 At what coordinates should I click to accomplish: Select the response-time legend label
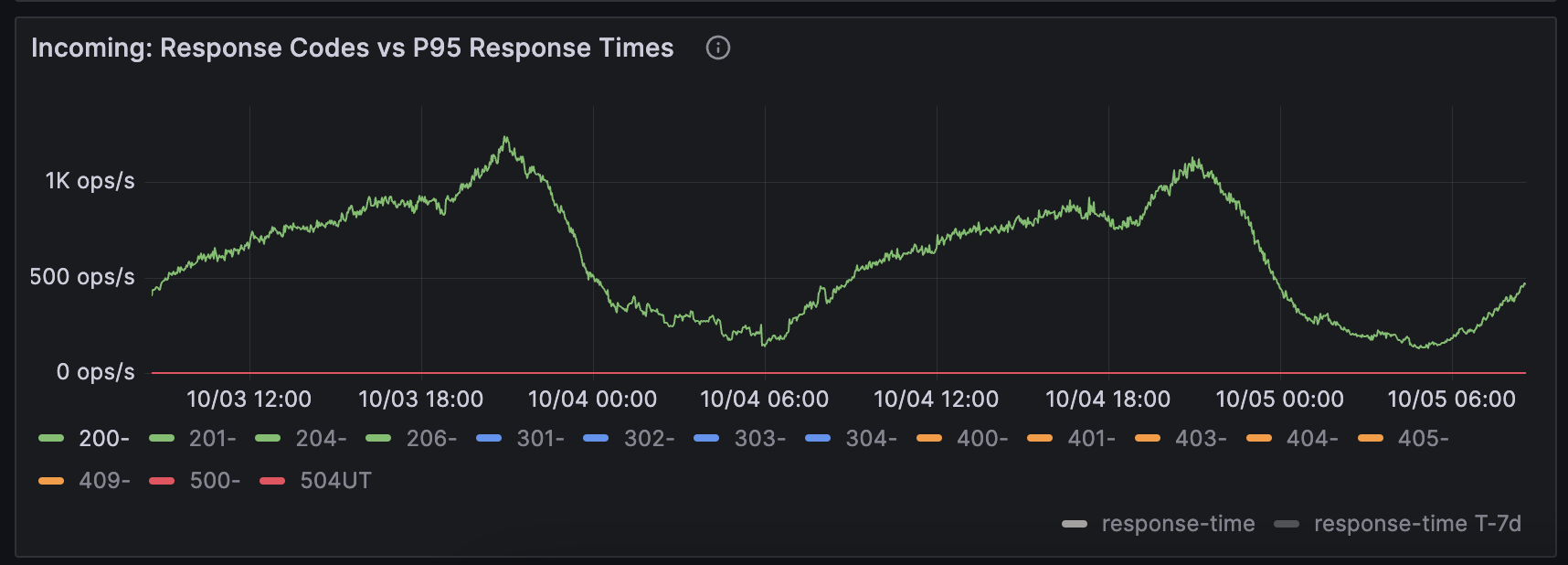(1178, 524)
